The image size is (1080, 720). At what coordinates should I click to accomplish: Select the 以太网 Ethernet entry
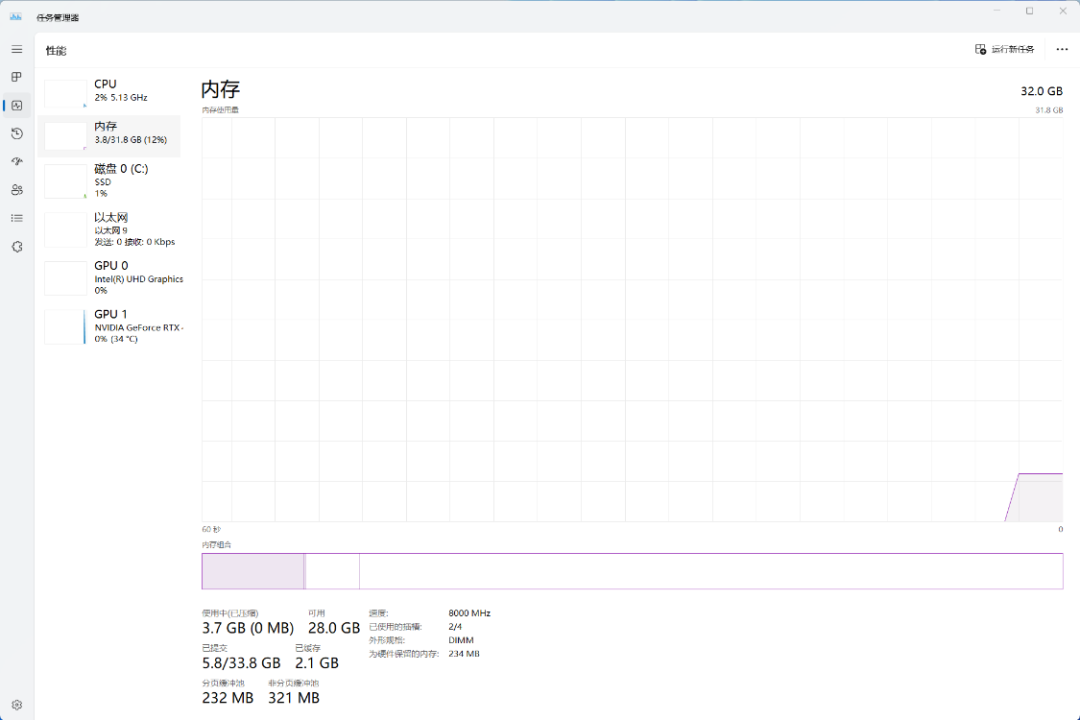point(110,229)
